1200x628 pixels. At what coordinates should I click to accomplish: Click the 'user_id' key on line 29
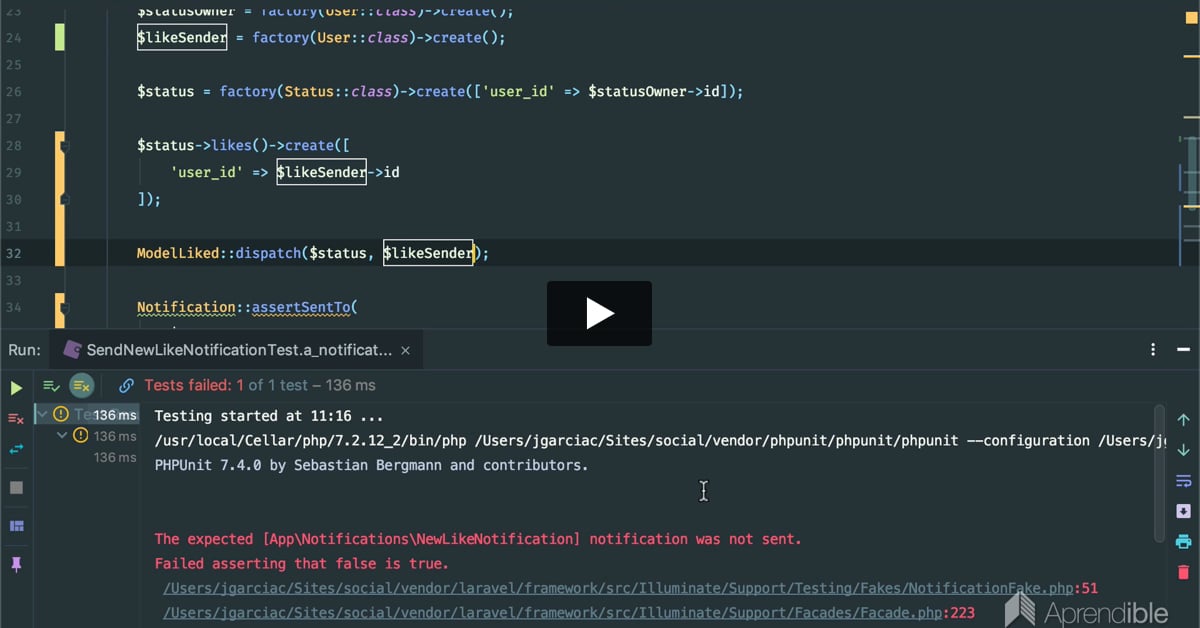tap(207, 173)
